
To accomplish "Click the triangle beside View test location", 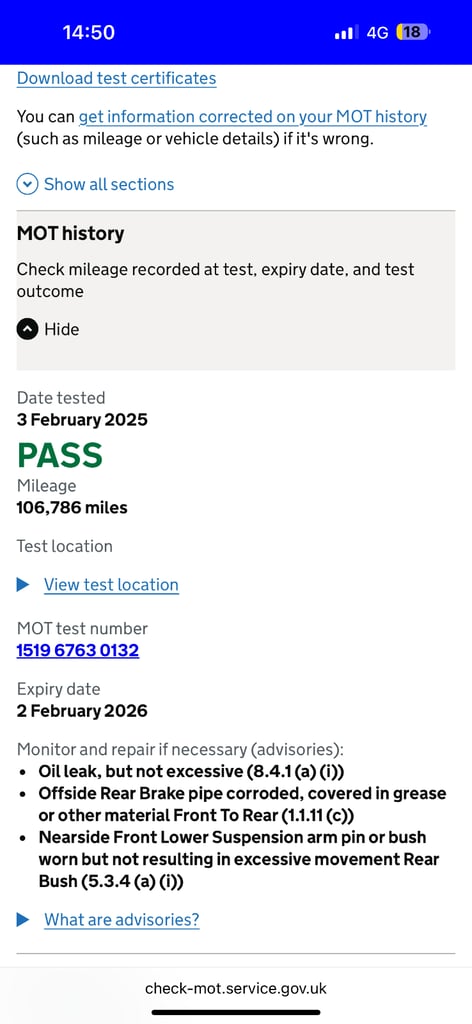I will [x=24, y=584].
